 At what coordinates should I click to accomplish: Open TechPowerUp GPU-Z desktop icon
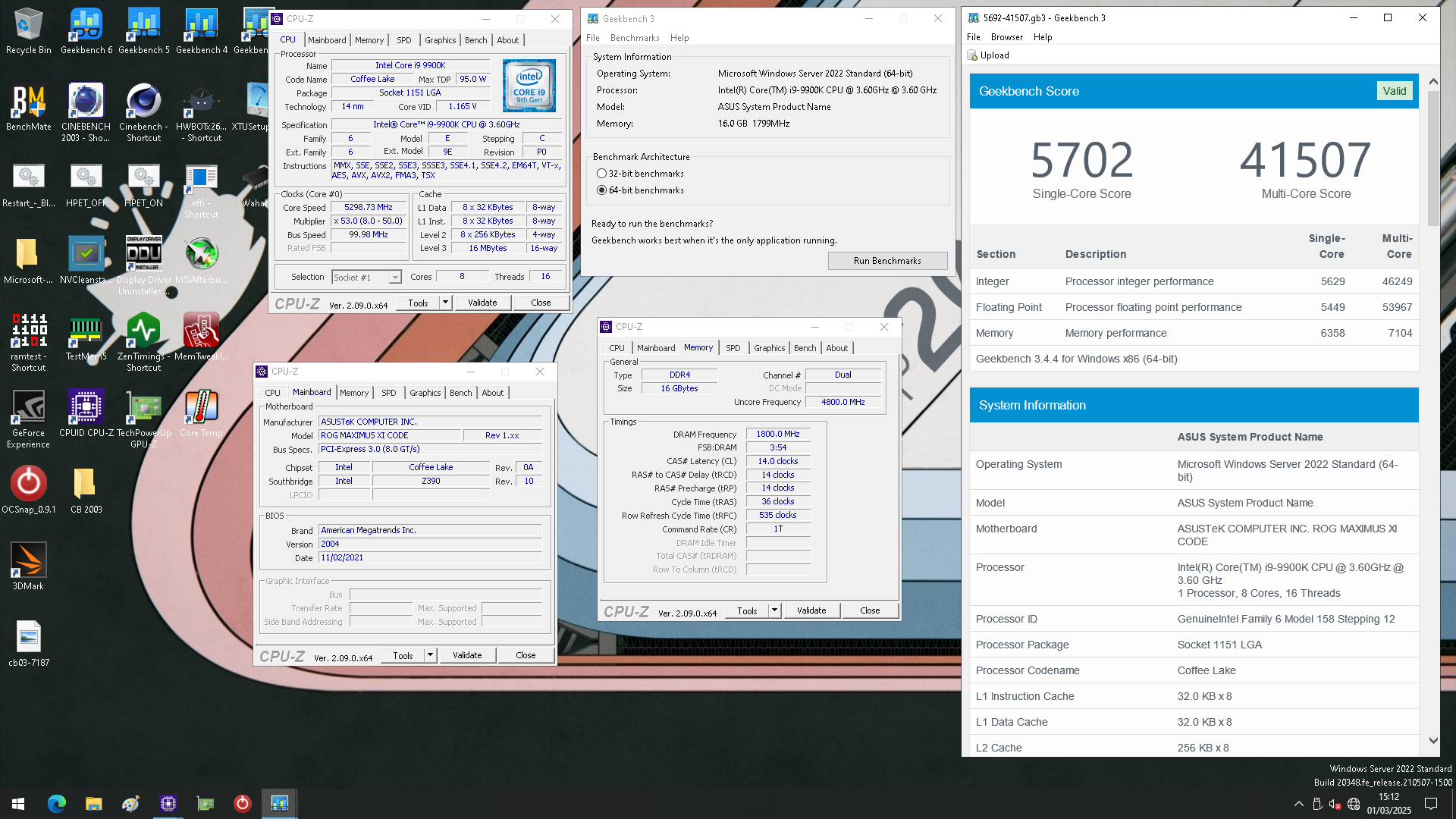[x=144, y=419]
